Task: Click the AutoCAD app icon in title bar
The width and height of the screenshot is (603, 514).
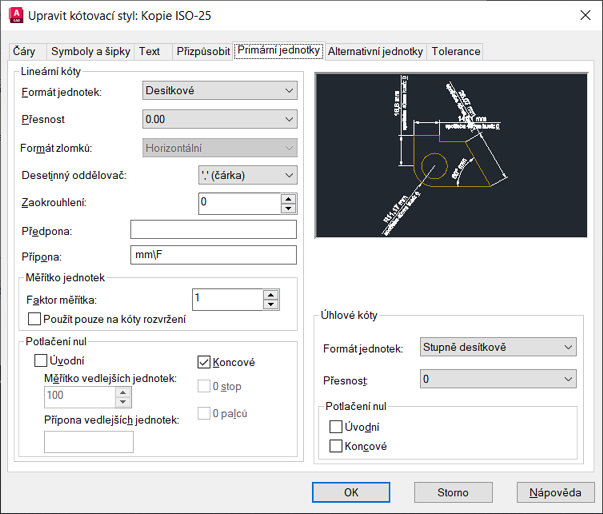Action: pyautogui.click(x=16, y=15)
